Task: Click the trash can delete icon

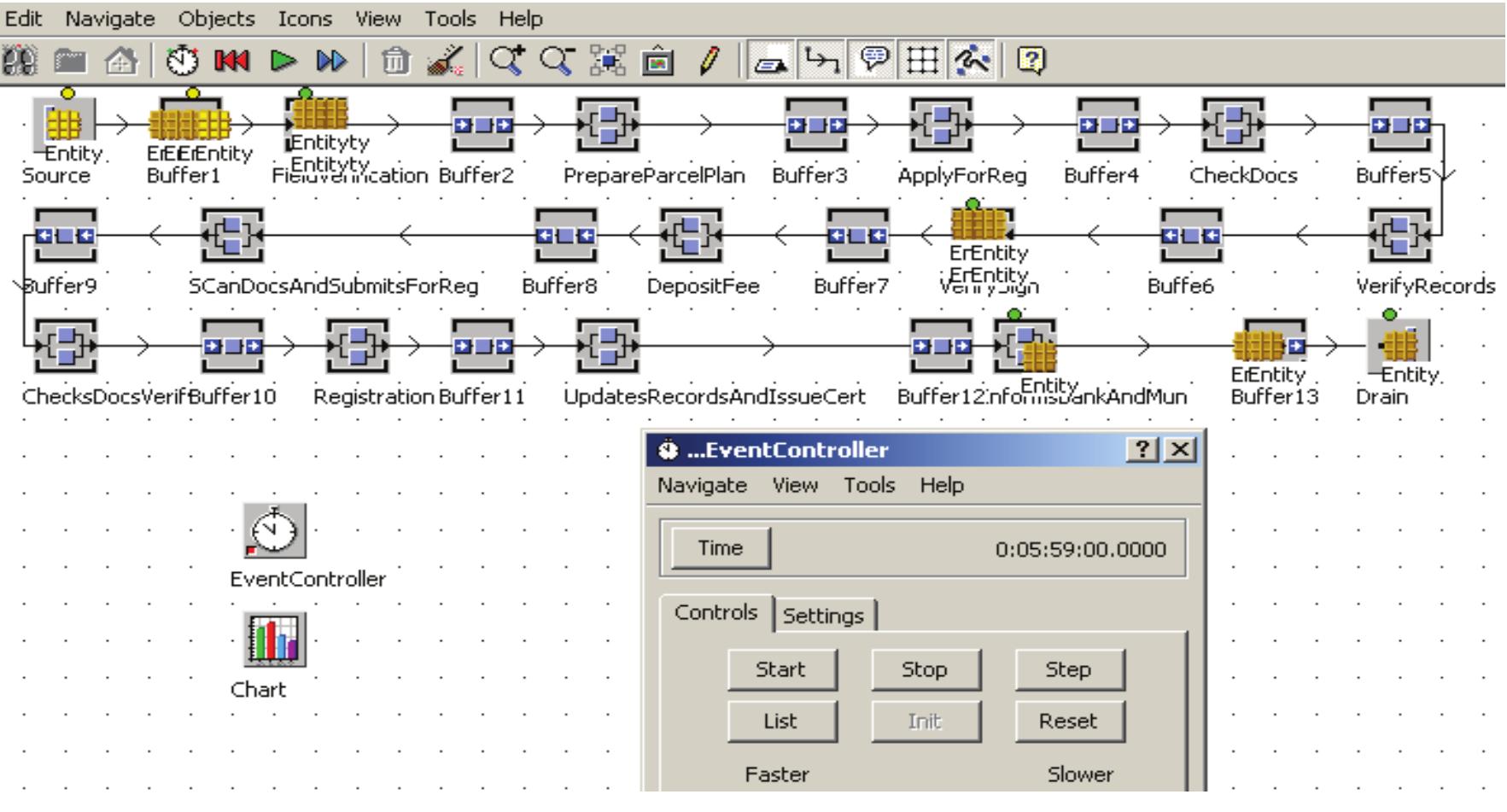Action: coord(394,61)
